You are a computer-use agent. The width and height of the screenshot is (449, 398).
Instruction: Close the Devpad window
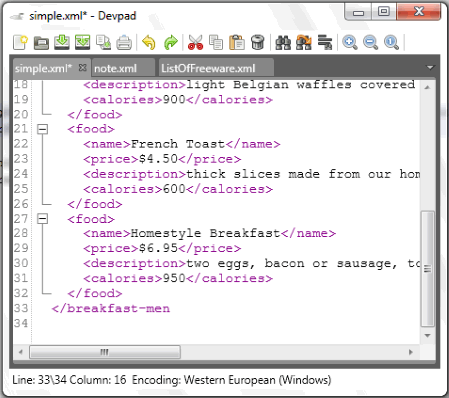419,12
